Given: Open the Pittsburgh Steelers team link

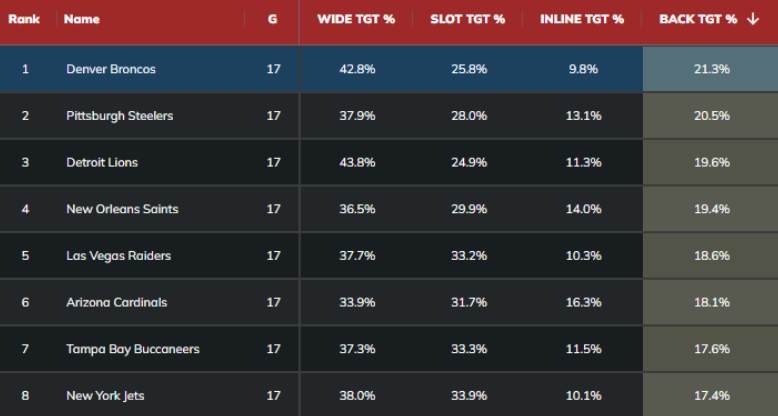Looking at the screenshot, I should 119,116.
